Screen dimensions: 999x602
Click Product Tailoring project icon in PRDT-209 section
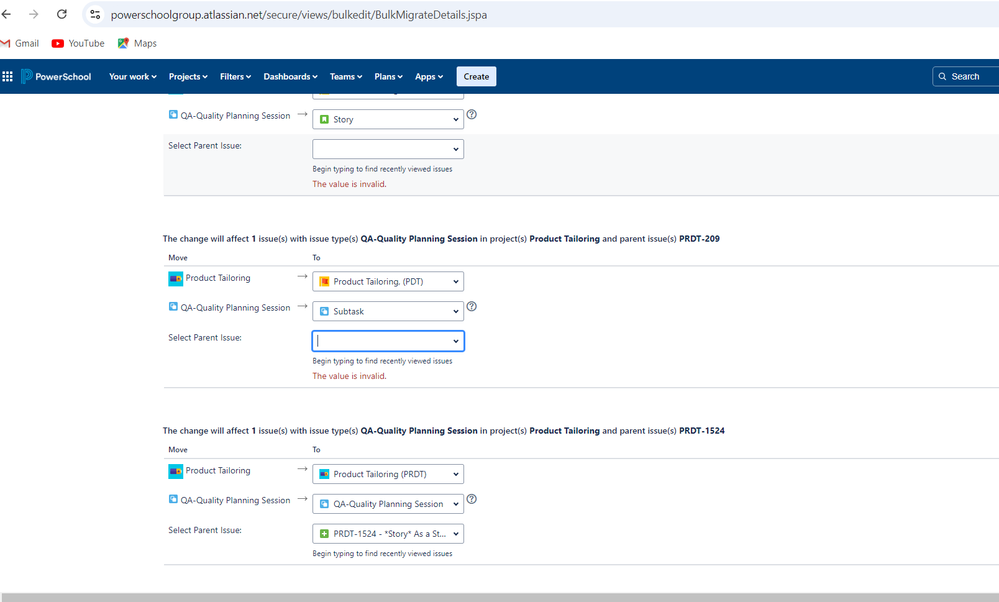(175, 278)
